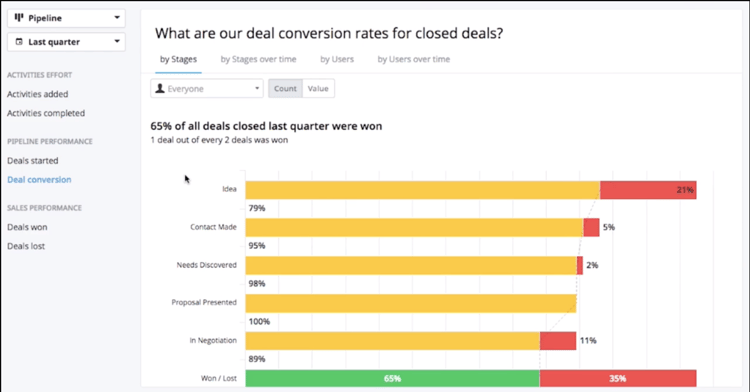Open the Deals lost report
The width and height of the screenshot is (750, 392).
coord(26,246)
